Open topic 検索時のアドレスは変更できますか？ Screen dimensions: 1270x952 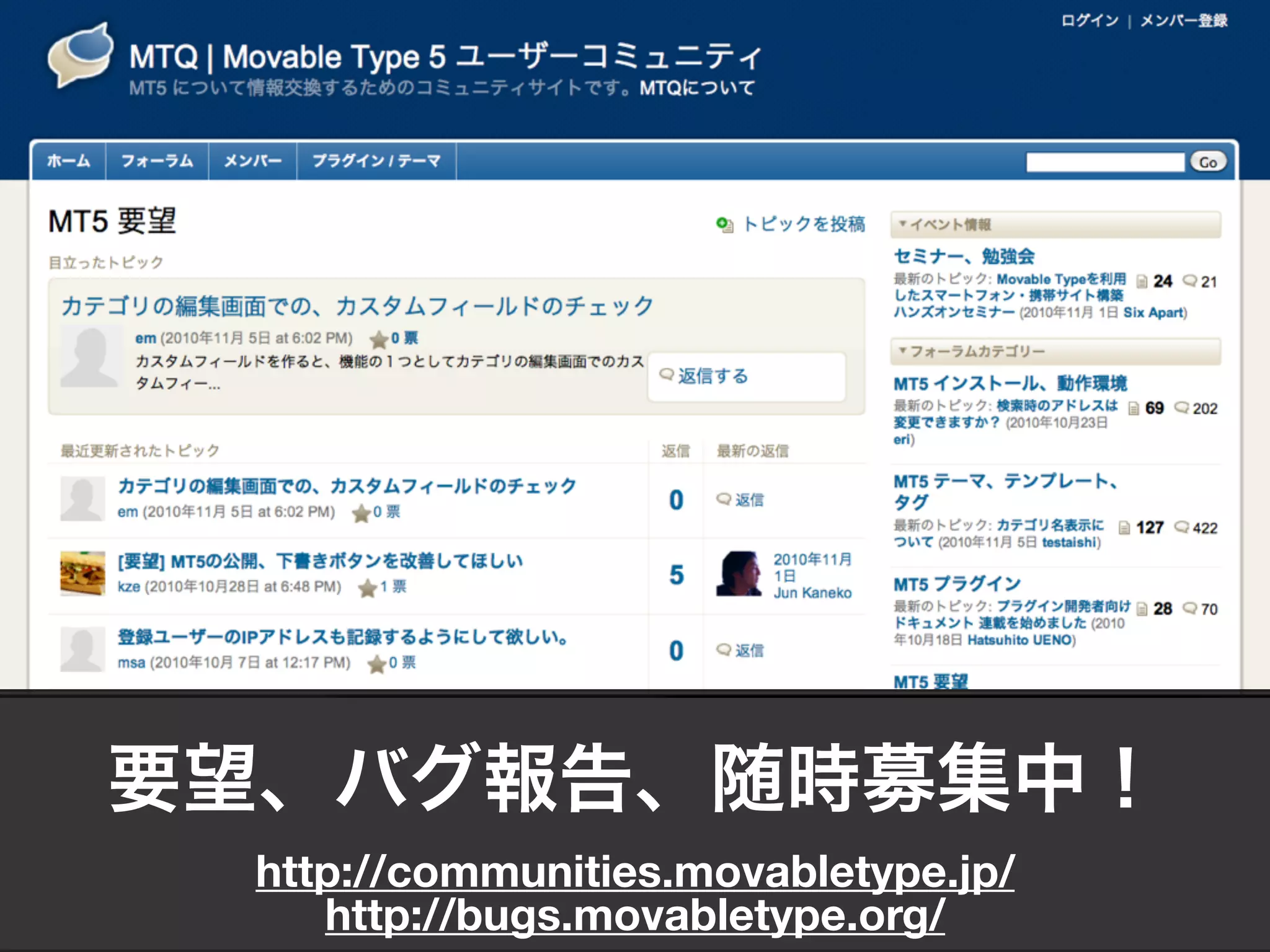(x=1005, y=414)
